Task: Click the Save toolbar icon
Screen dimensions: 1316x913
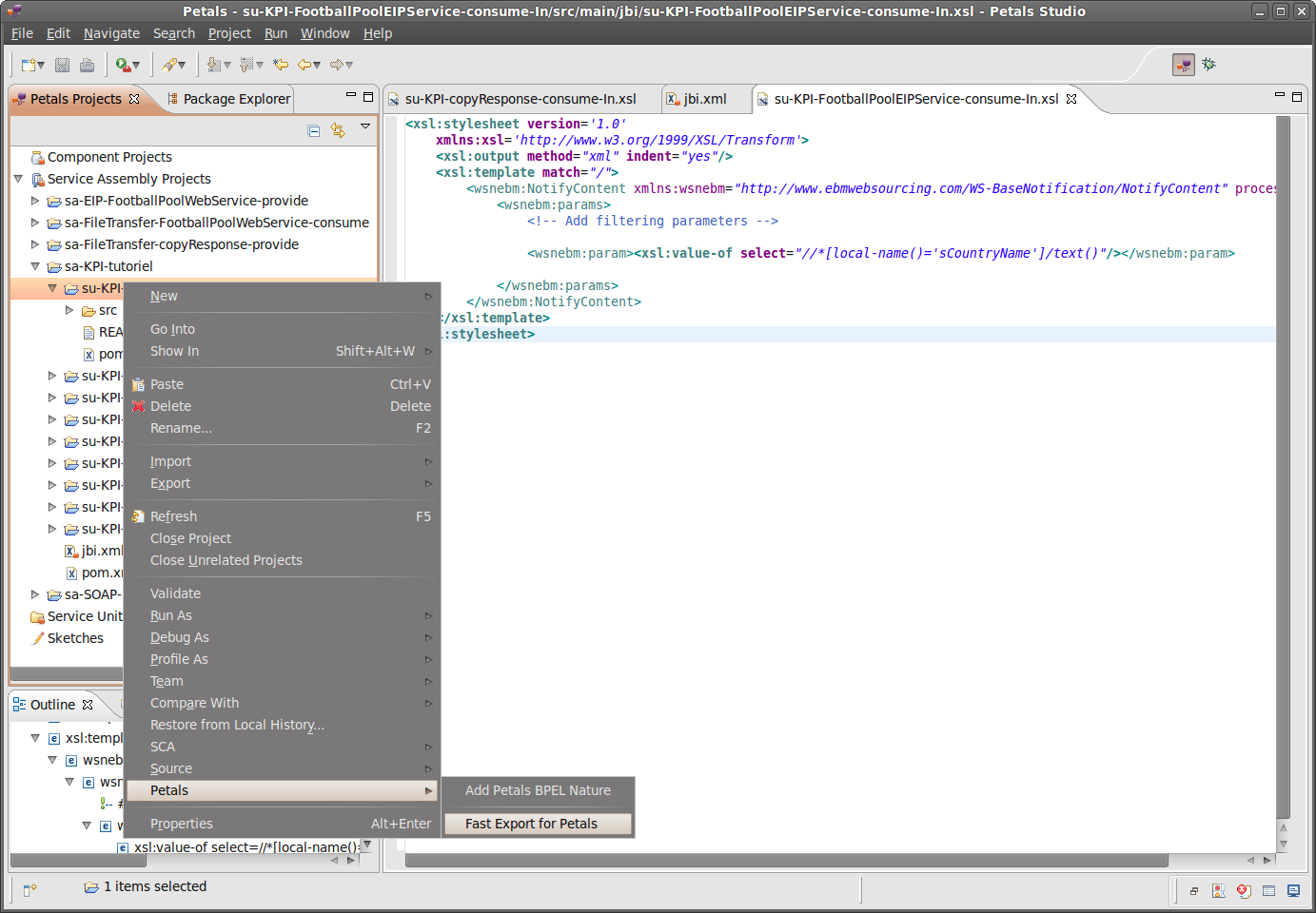Action: (x=63, y=65)
